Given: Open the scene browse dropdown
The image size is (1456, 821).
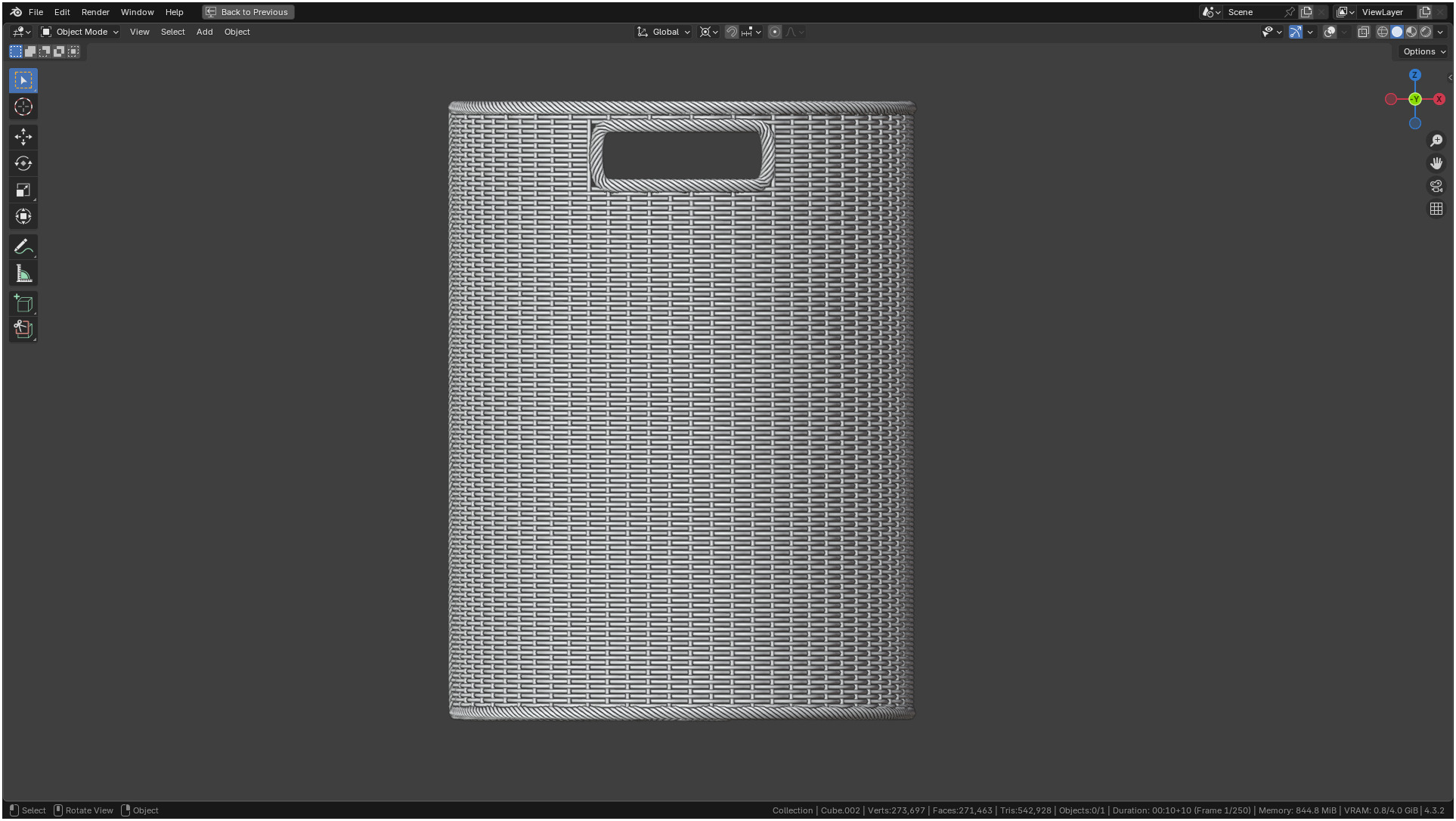Looking at the screenshot, I should [x=1212, y=12].
